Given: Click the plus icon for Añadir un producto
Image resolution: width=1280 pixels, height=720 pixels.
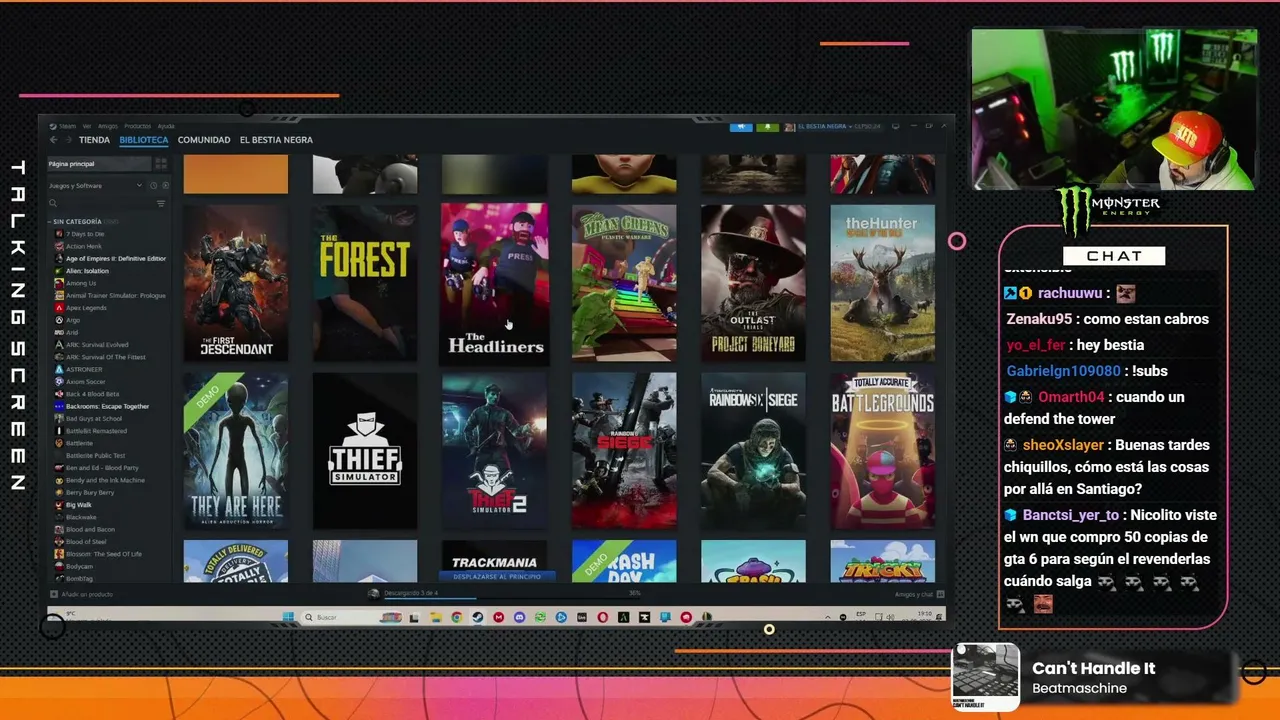Looking at the screenshot, I should (54, 594).
